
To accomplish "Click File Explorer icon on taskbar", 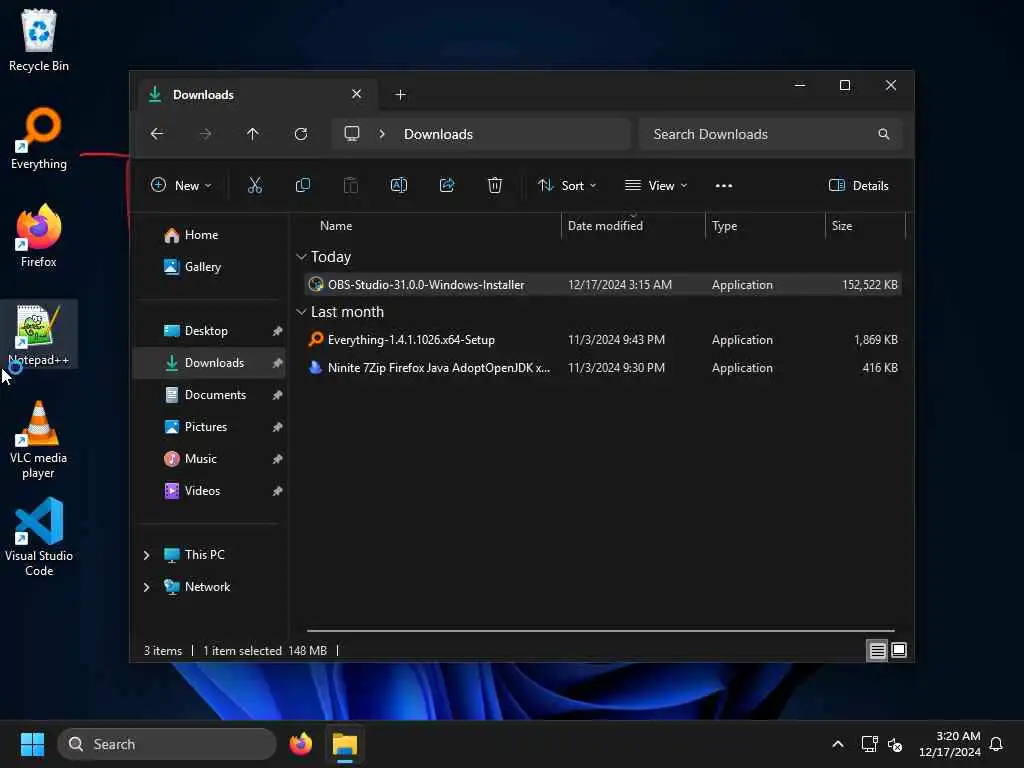I will coord(345,744).
